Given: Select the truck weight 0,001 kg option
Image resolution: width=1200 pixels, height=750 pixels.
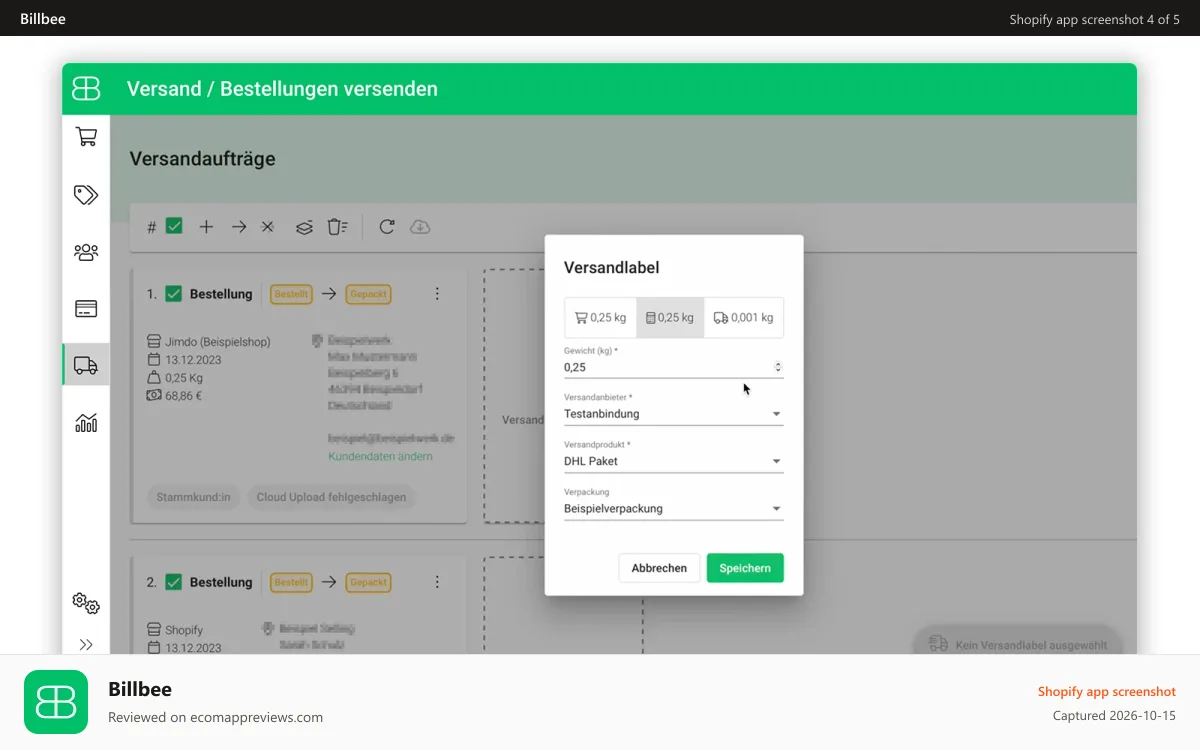Looking at the screenshot, I should [x=743, y=318].
